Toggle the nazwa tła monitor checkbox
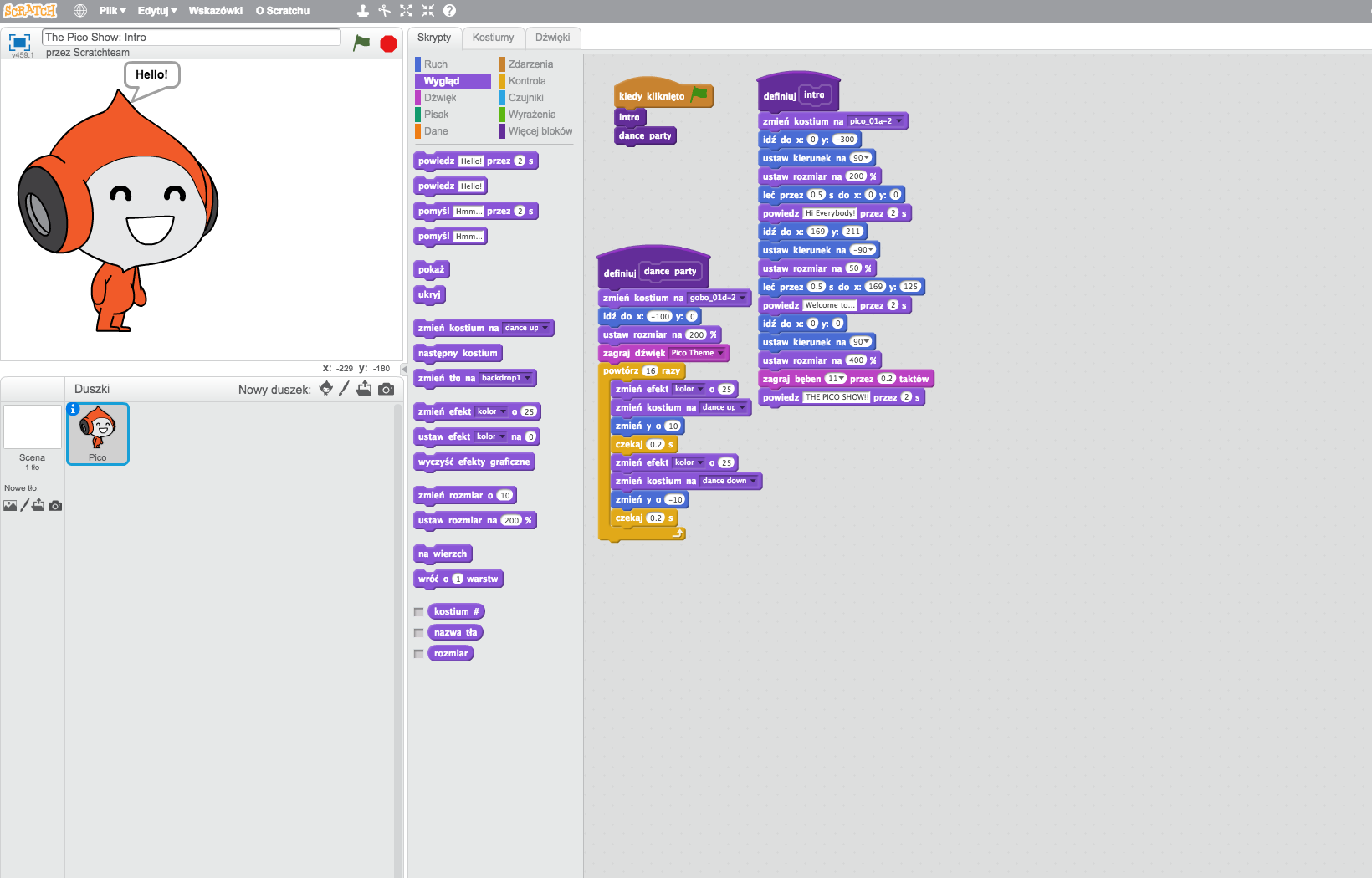Viewport: 1372px width, 878px height. pos(418,633)
